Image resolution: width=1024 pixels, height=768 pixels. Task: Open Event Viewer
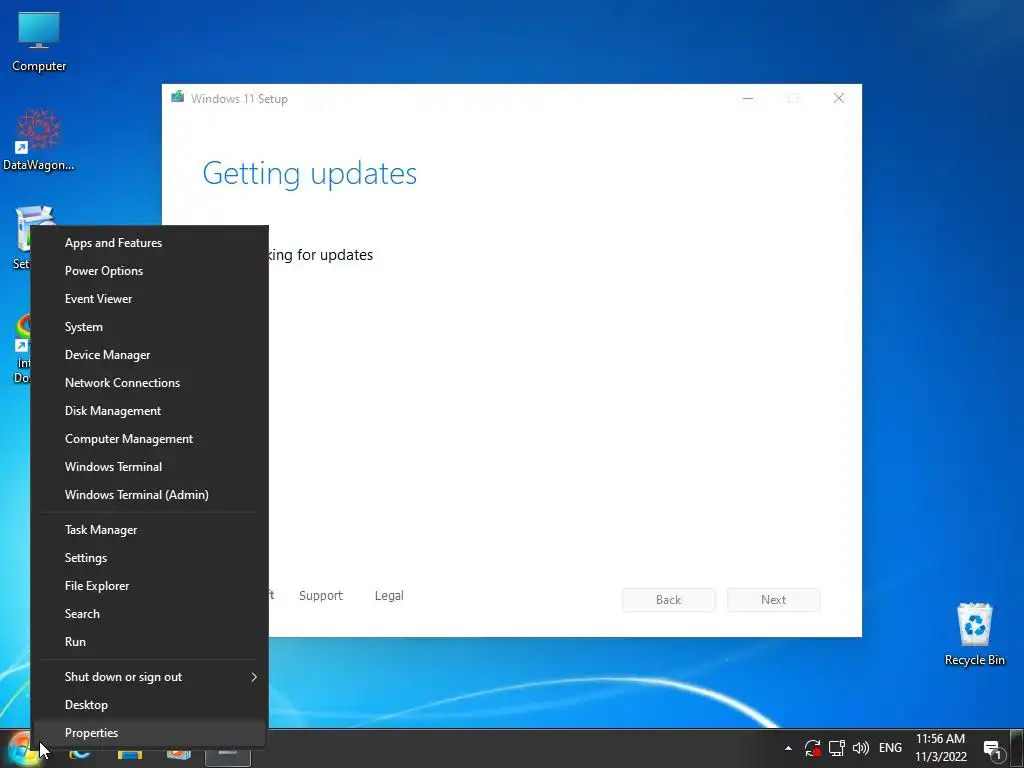[150, 299]
